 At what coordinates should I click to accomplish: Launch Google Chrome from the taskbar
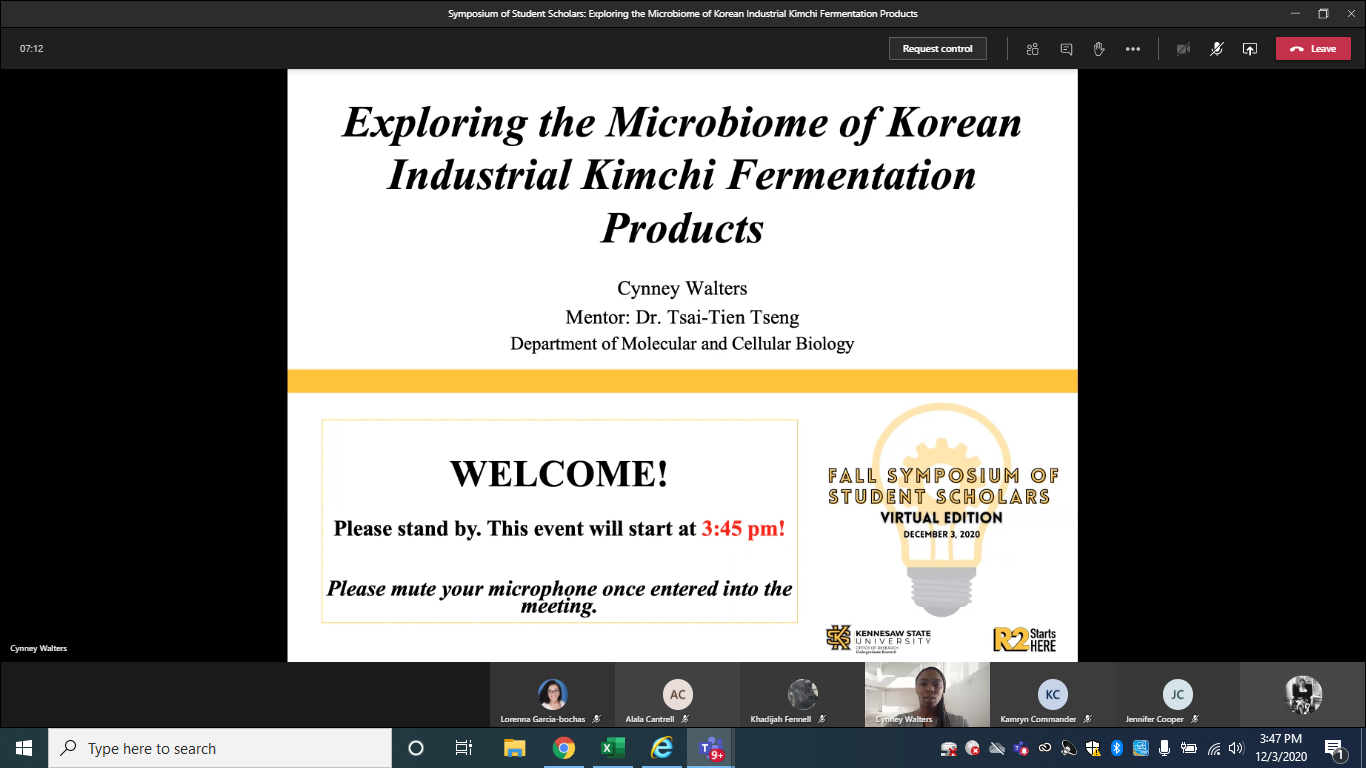pos(564,748)
